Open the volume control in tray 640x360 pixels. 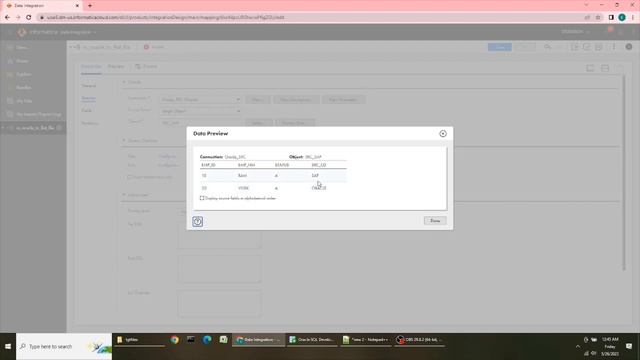pos(594,353)
